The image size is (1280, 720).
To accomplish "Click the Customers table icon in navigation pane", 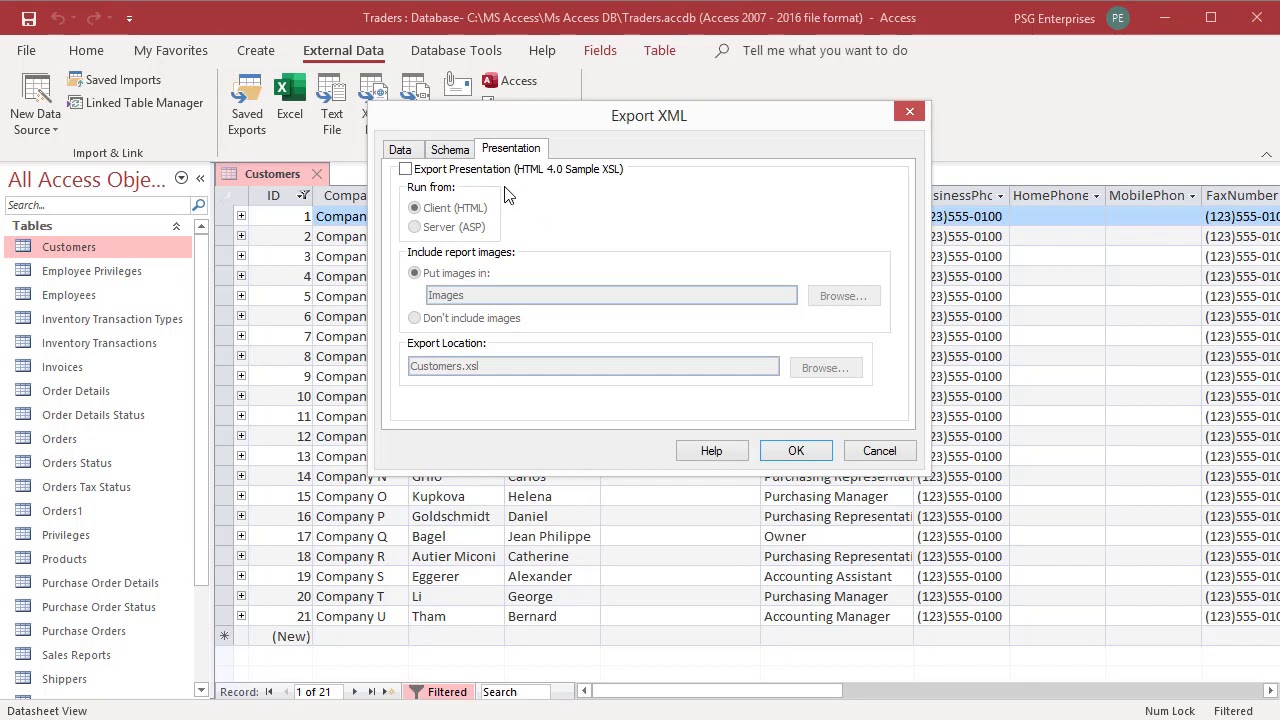I will 23,247.
